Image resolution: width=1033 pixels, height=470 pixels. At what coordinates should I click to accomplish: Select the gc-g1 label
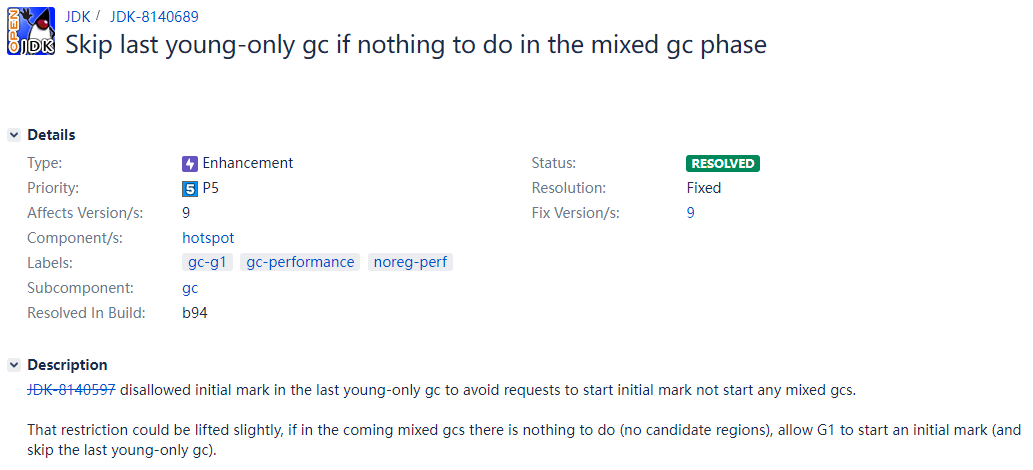(x=208, y=262)
